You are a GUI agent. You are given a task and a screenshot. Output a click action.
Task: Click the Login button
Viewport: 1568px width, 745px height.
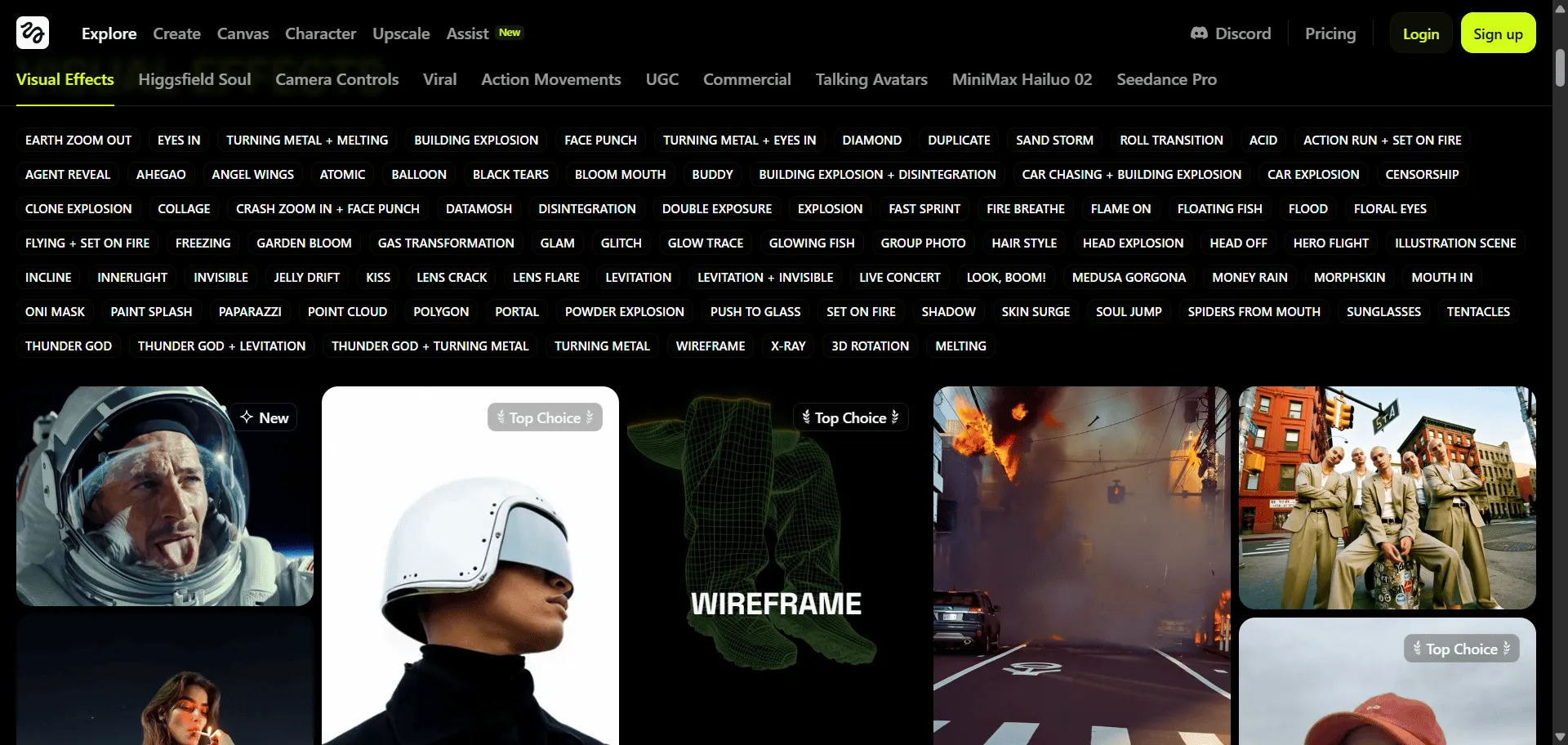pyautogui.click(x=1420, y=33)
